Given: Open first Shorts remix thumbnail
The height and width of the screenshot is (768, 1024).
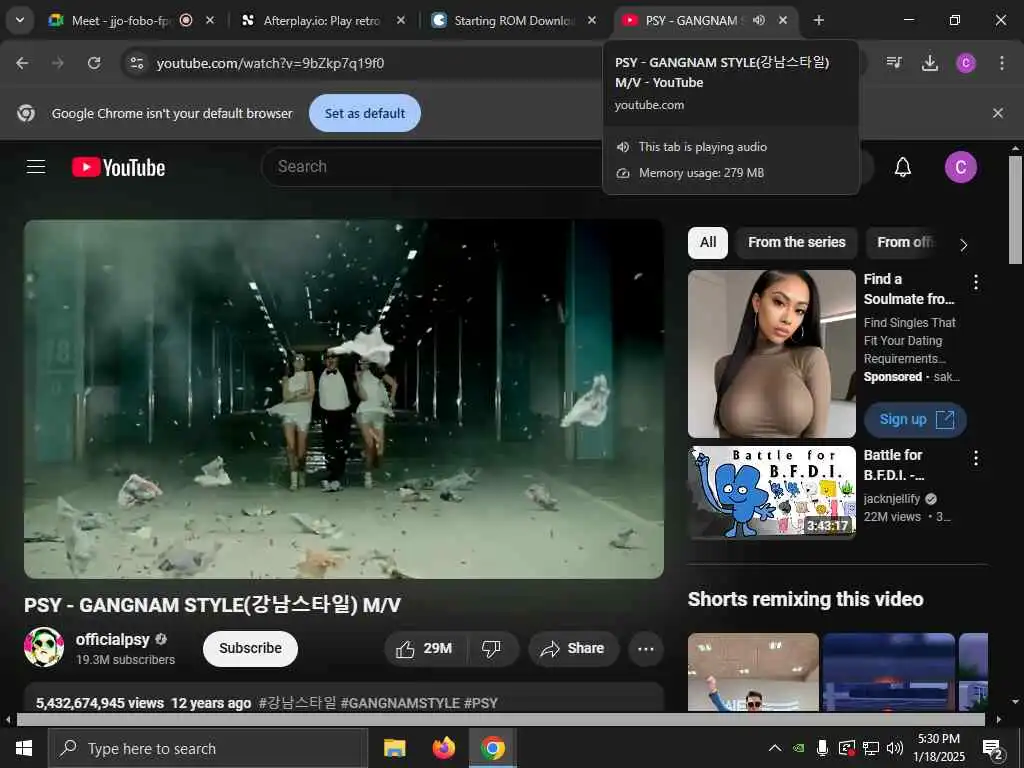Looking at the screenshot, I should [753, 672].
